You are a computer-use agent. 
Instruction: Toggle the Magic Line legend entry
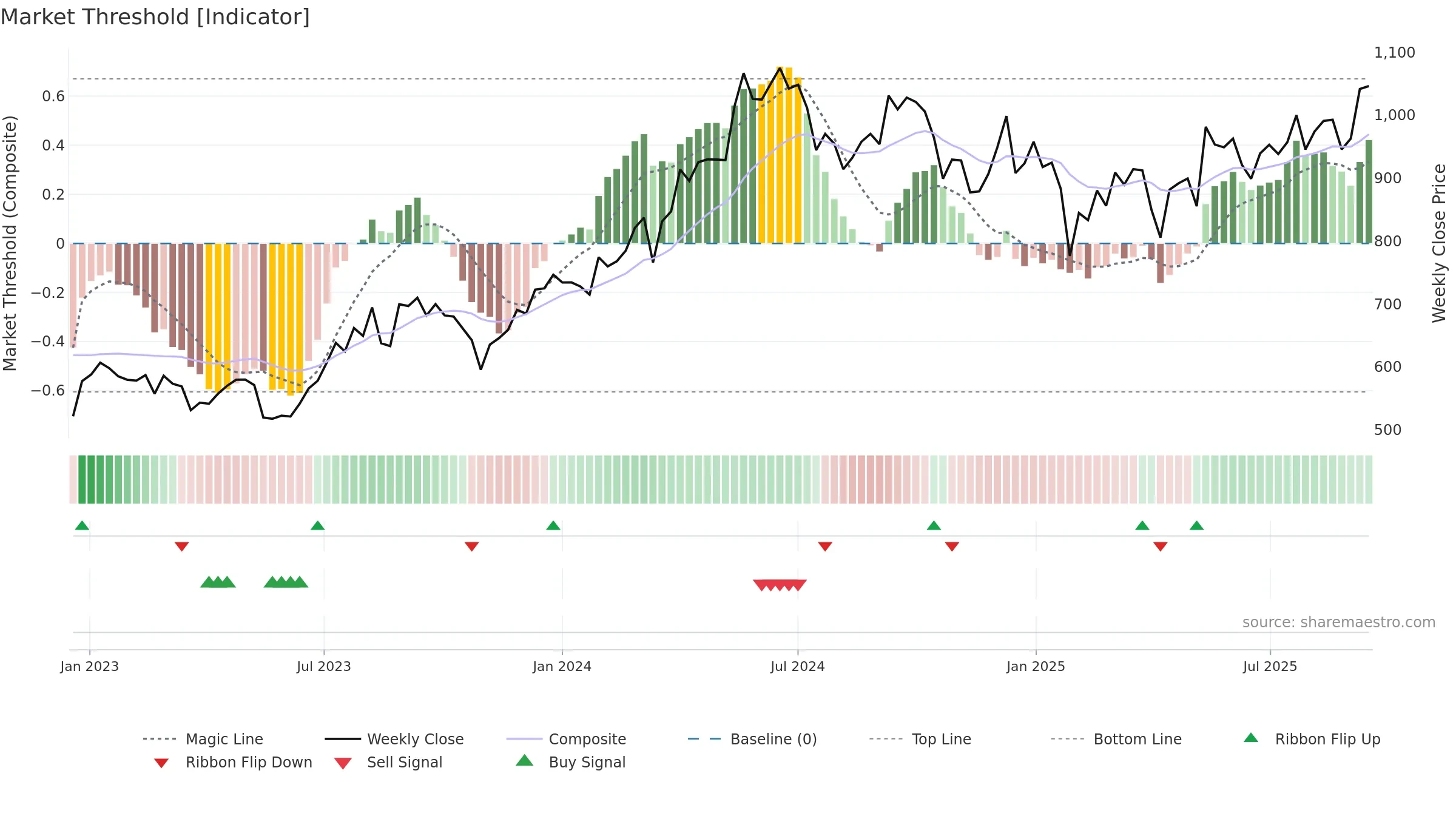point(203,739)
